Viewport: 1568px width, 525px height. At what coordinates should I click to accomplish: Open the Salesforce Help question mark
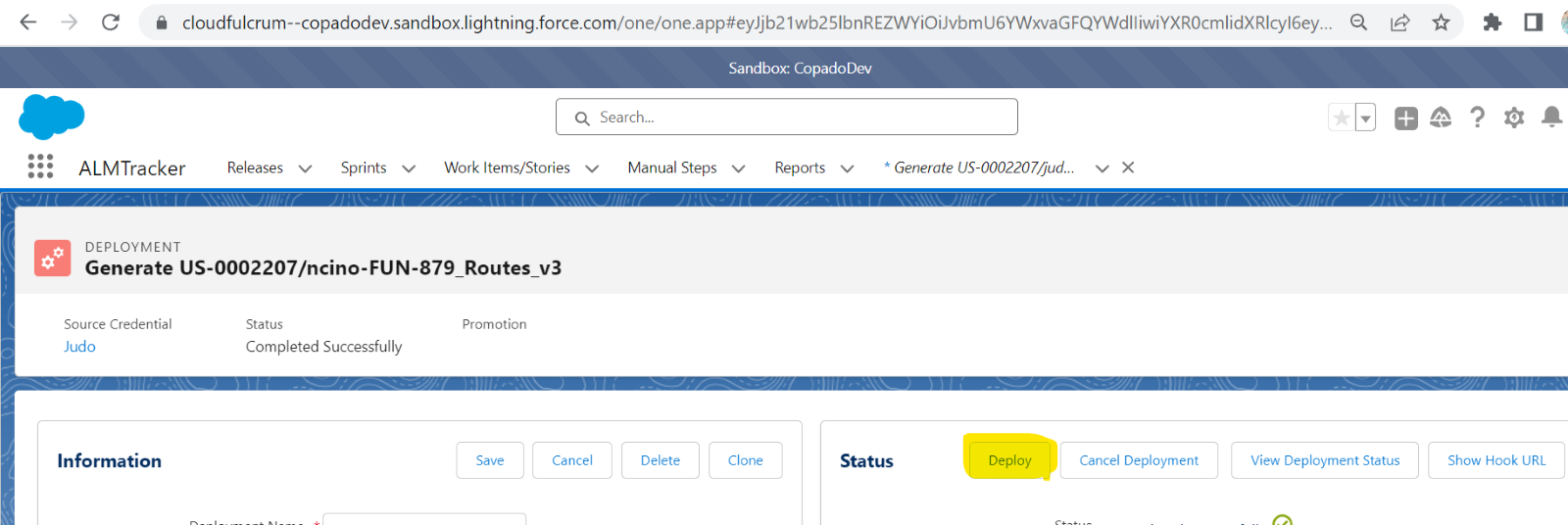(x=1477, y=118)
